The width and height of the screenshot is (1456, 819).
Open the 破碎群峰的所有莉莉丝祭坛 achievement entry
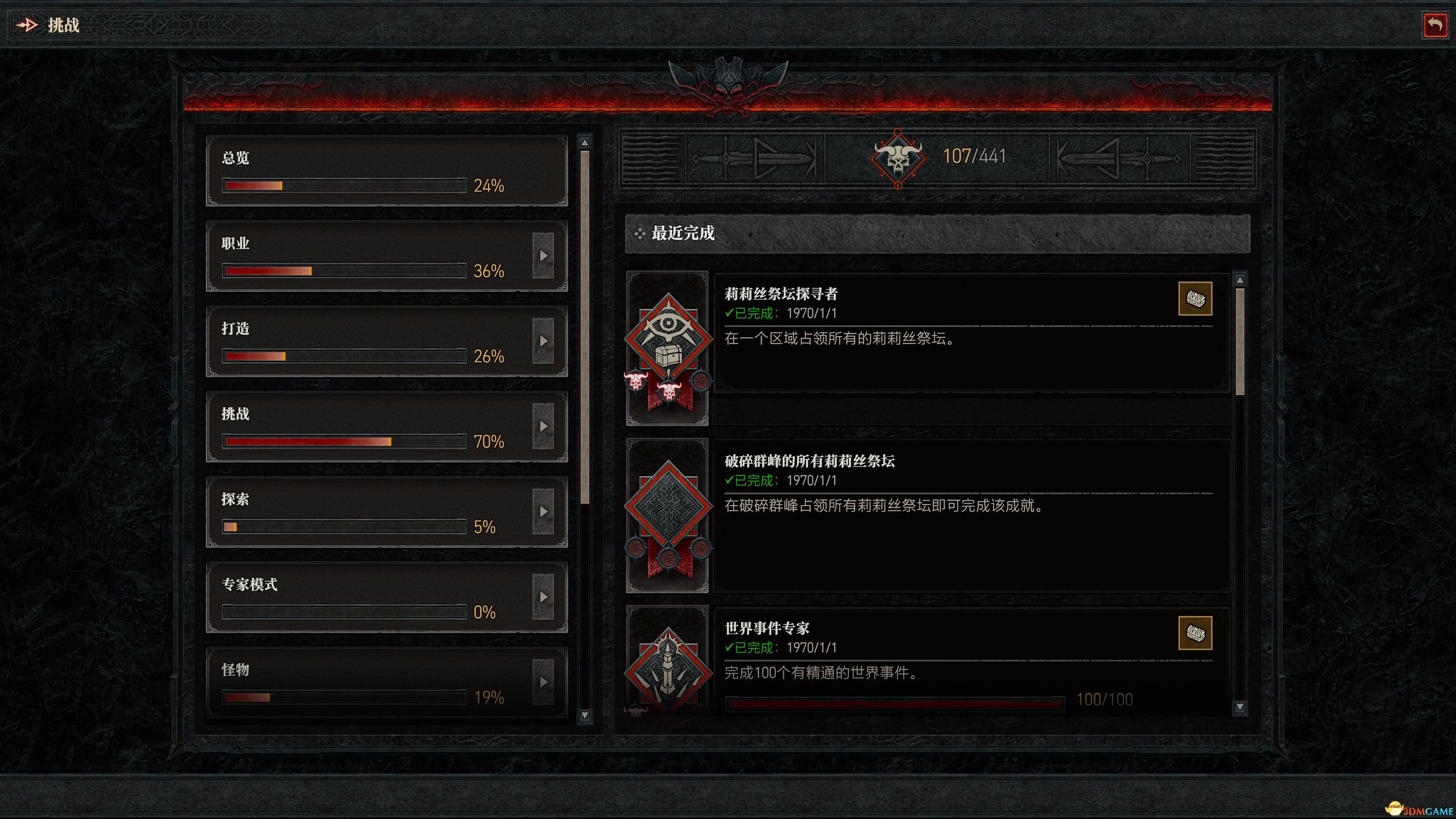tap(971, 515)
